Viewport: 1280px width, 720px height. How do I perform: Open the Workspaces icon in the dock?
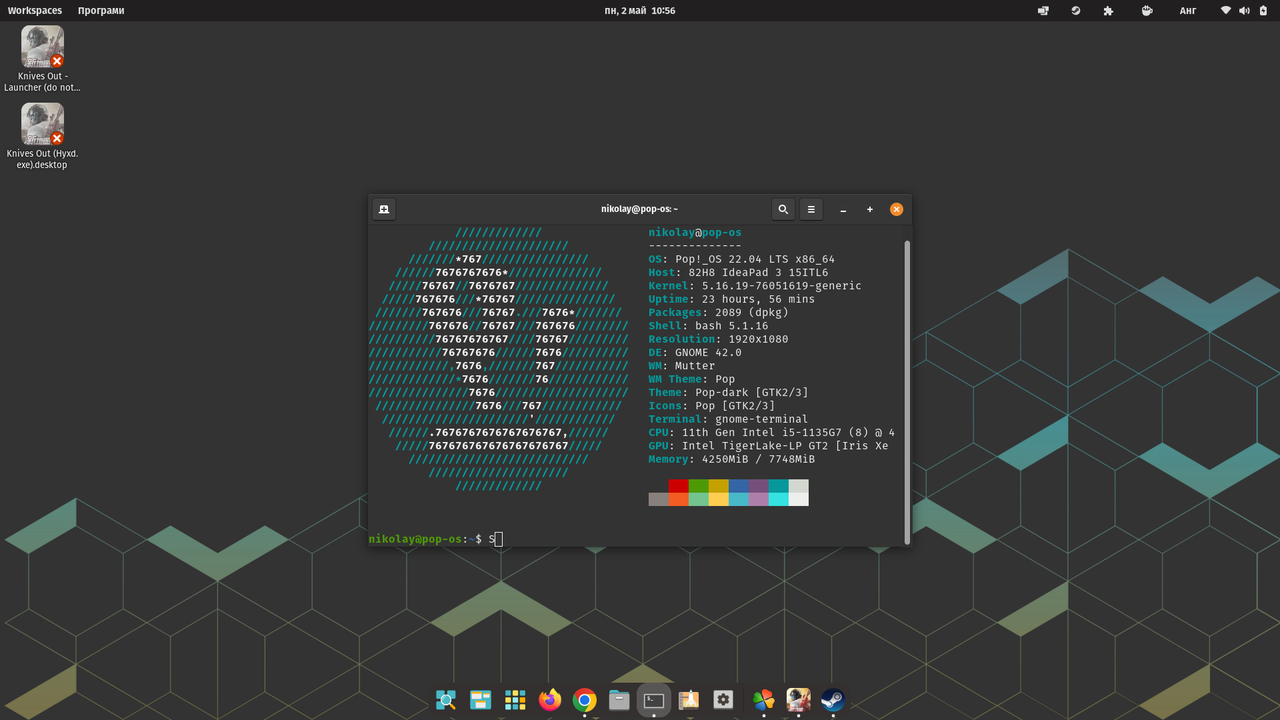(x=480, y=700)
